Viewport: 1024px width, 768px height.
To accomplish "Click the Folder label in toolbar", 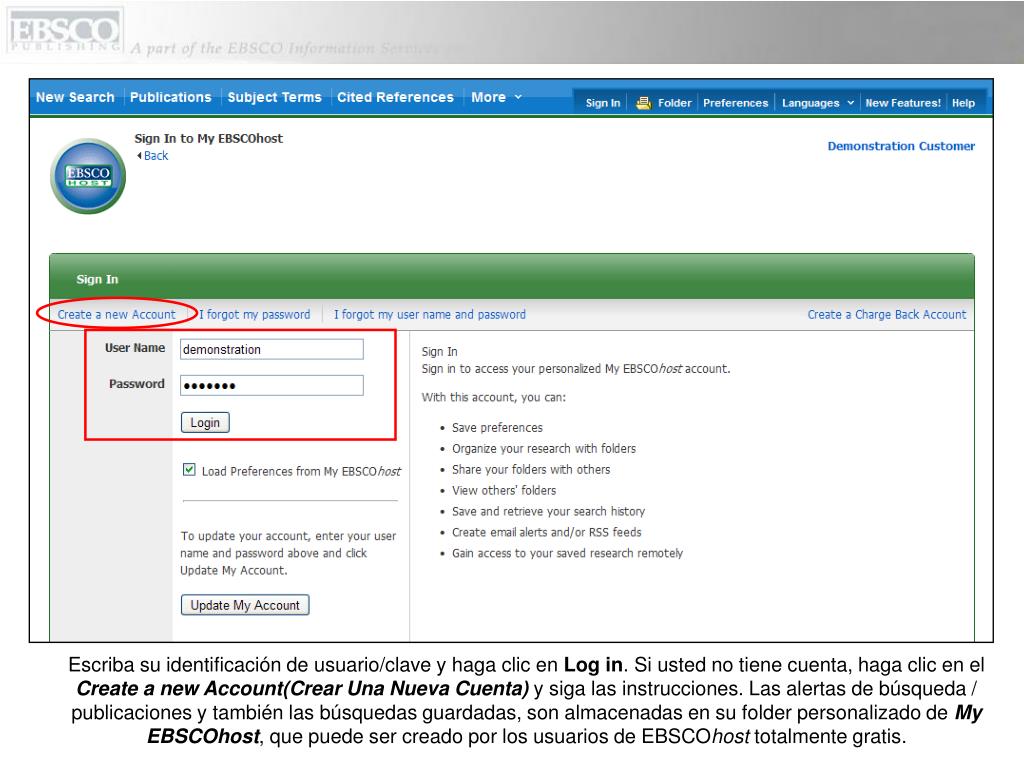I will pos(675,103).
